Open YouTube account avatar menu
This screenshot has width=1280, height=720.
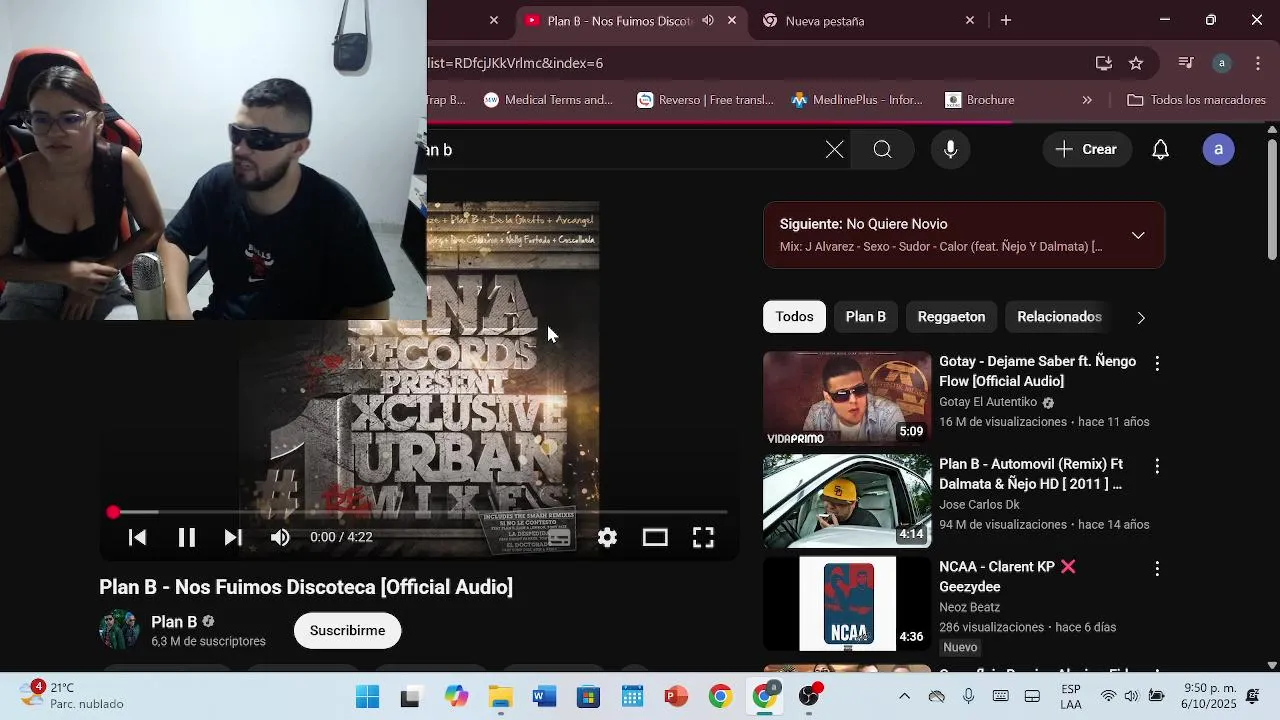point(1218,150)
